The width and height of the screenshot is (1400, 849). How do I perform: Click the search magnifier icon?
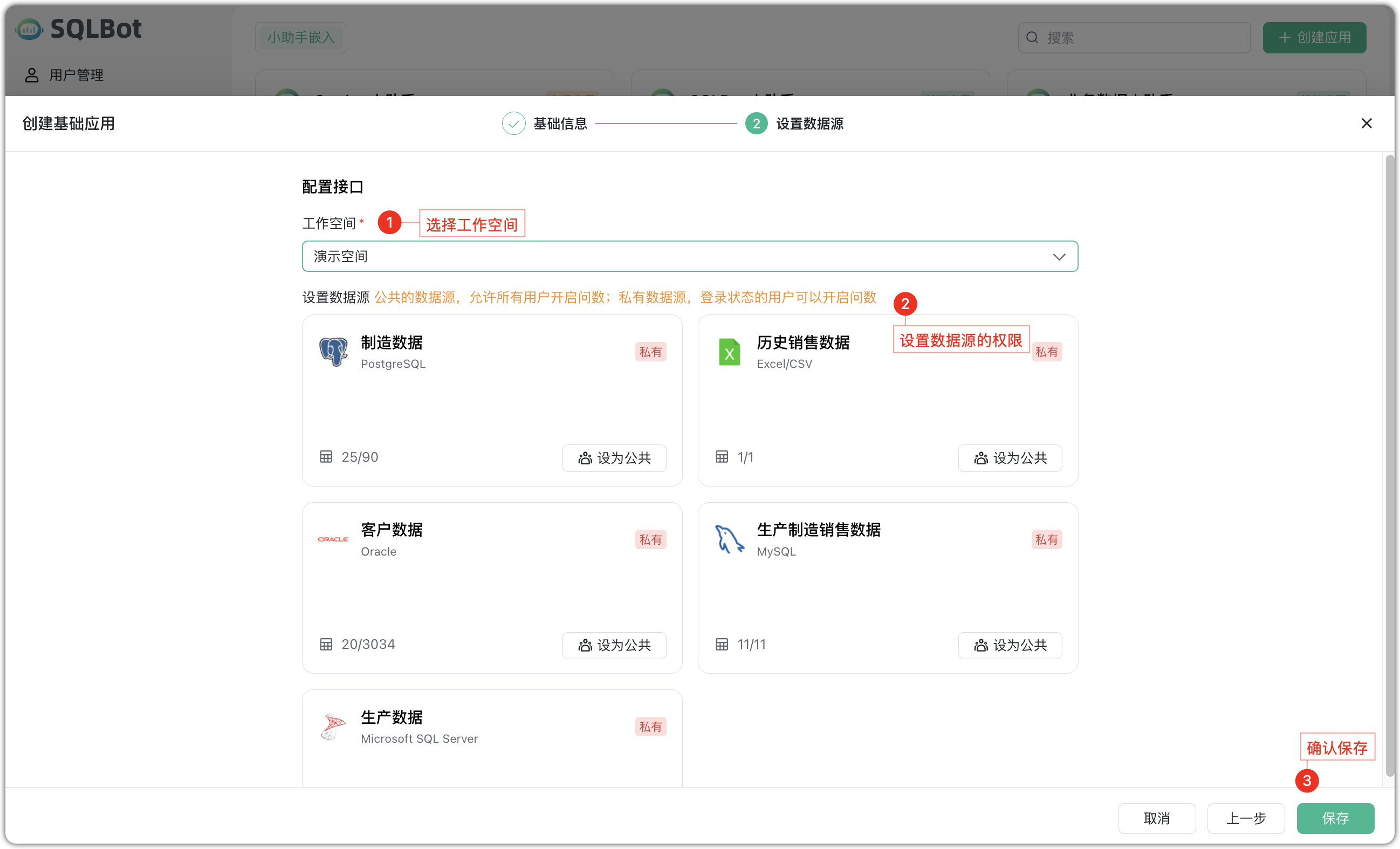pos(1032,37)
